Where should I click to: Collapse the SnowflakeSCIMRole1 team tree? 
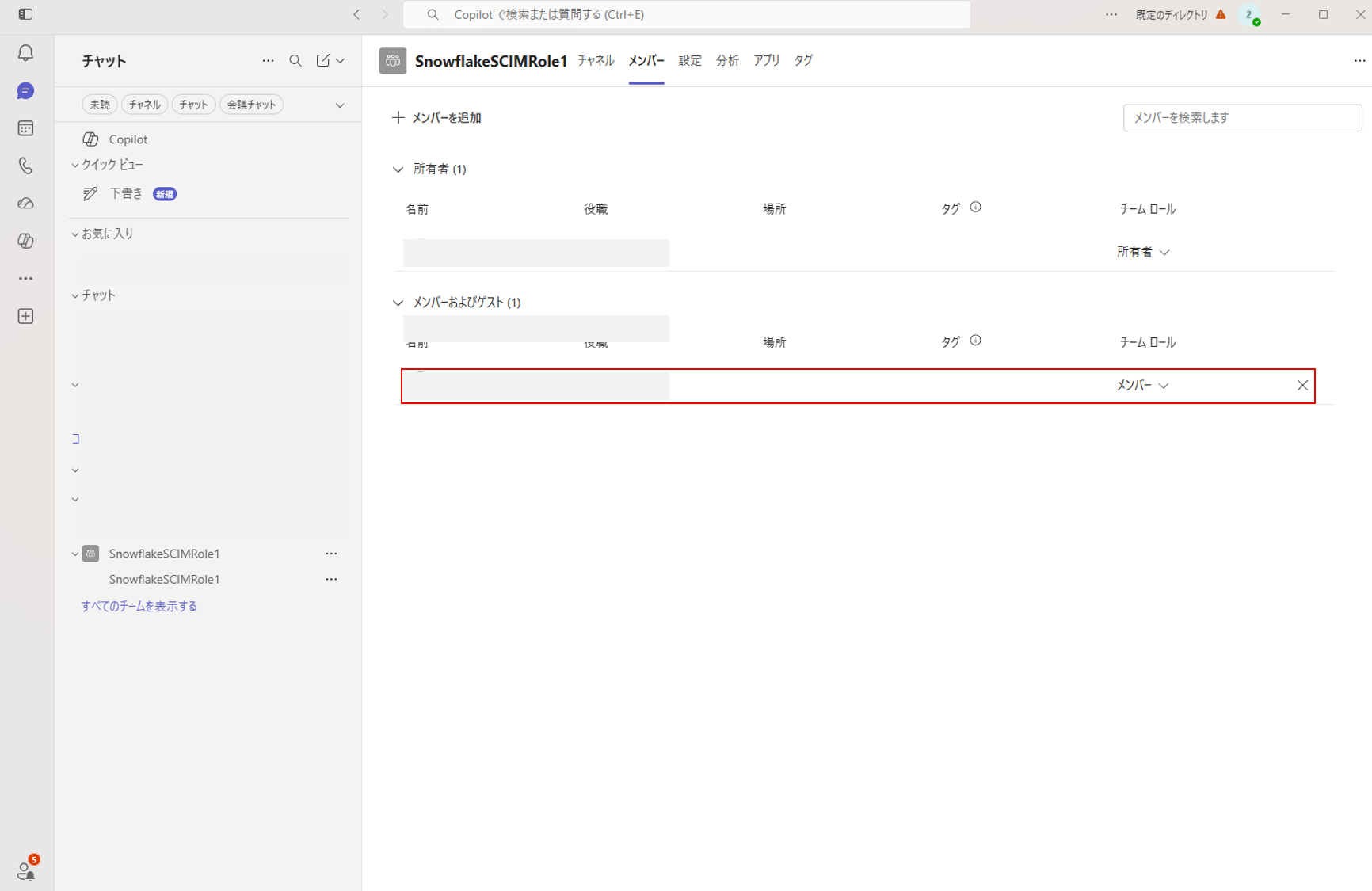[x=75, y=554]
